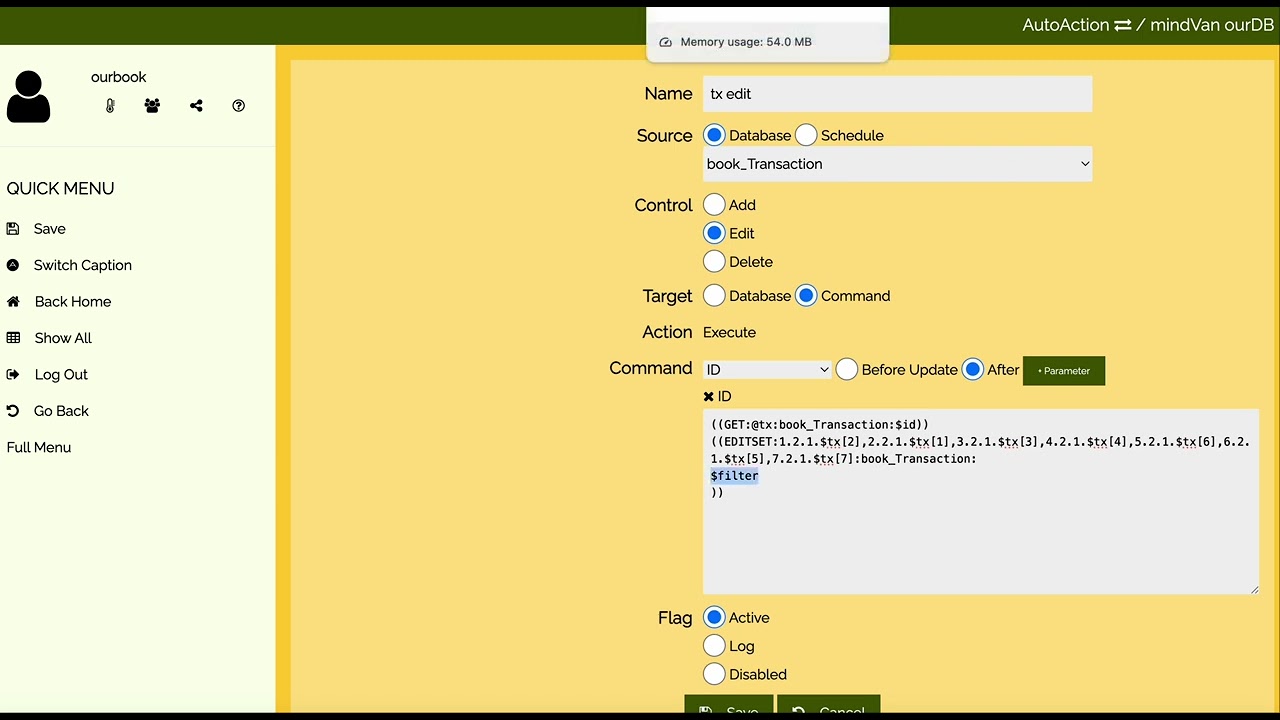
Task: Click the + Parameter button
Action: pos(1064,371)
